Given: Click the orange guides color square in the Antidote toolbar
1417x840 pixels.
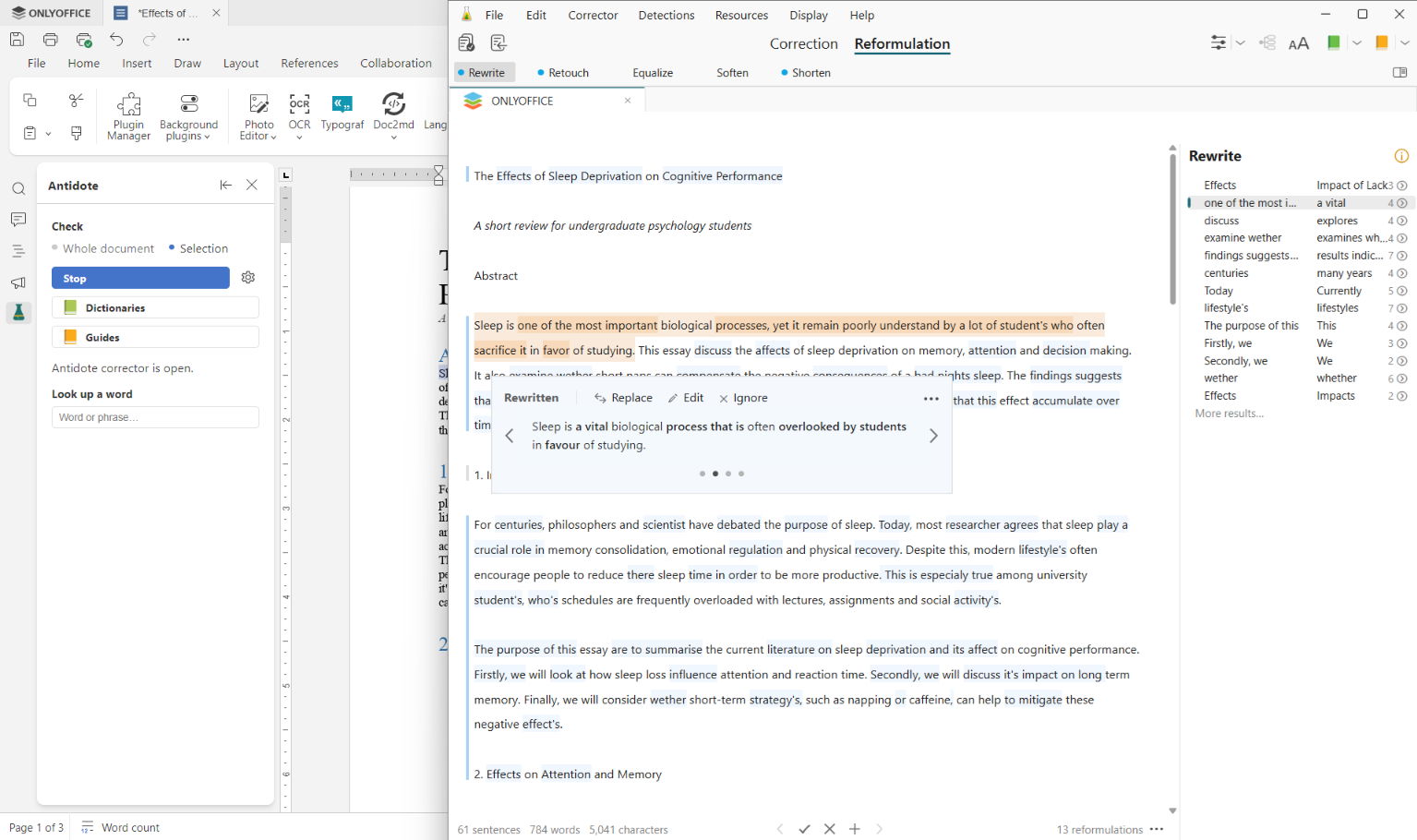Looking at the screenshot, I should coord(1381,42).
